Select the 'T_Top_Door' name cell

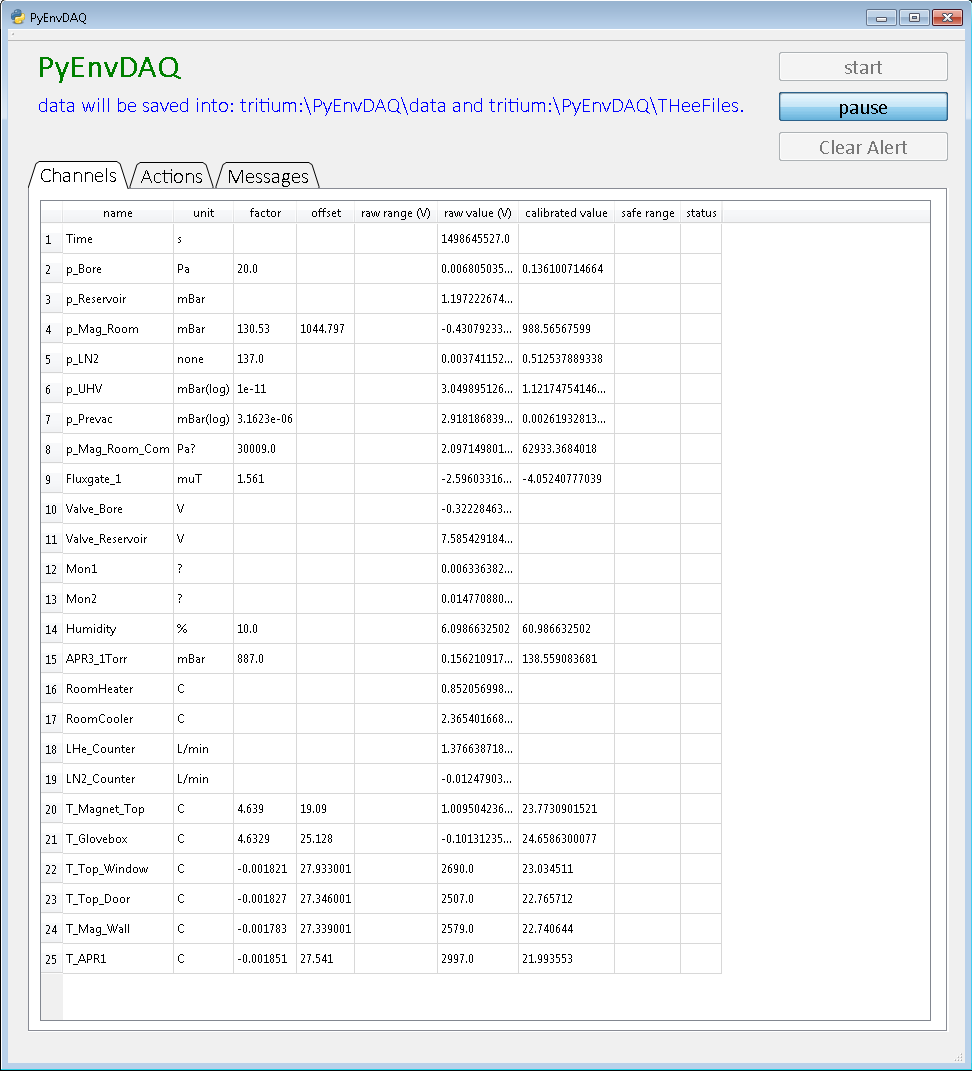click(x=118, y=900)
